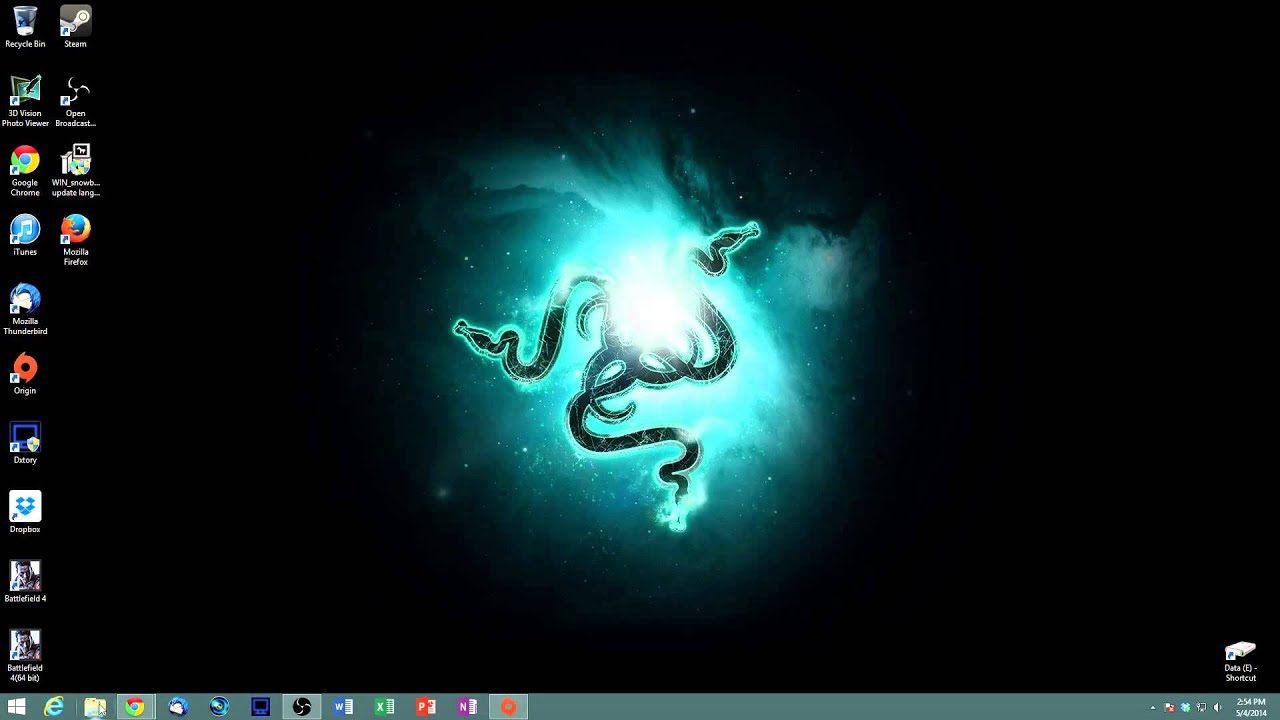Select the Steam desktop shortcut
The height and width of the screenshot is (720, 1280).
pyautogui.click(x=75, y=27)
